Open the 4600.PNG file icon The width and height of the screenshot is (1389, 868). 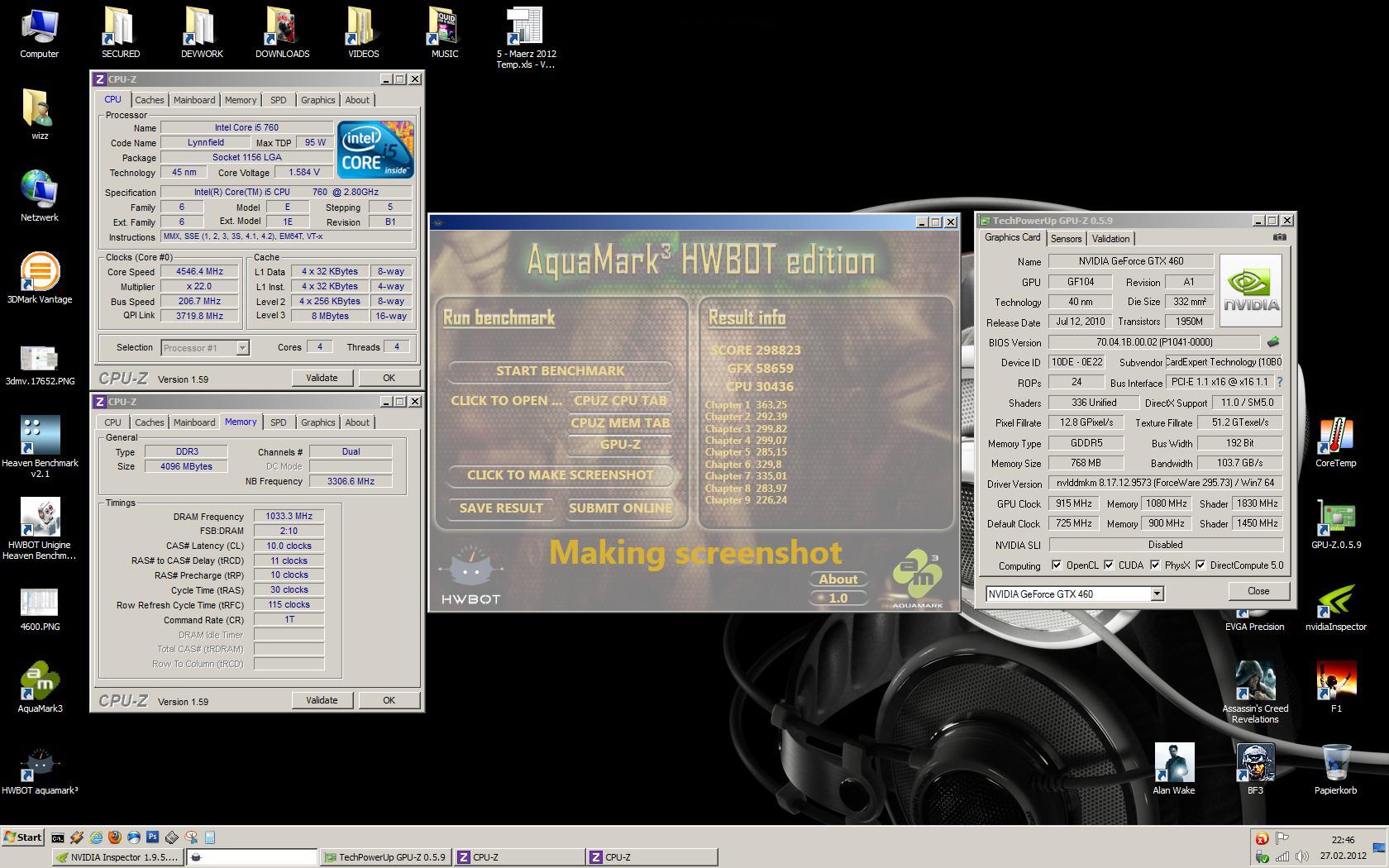tap(40, 609)
